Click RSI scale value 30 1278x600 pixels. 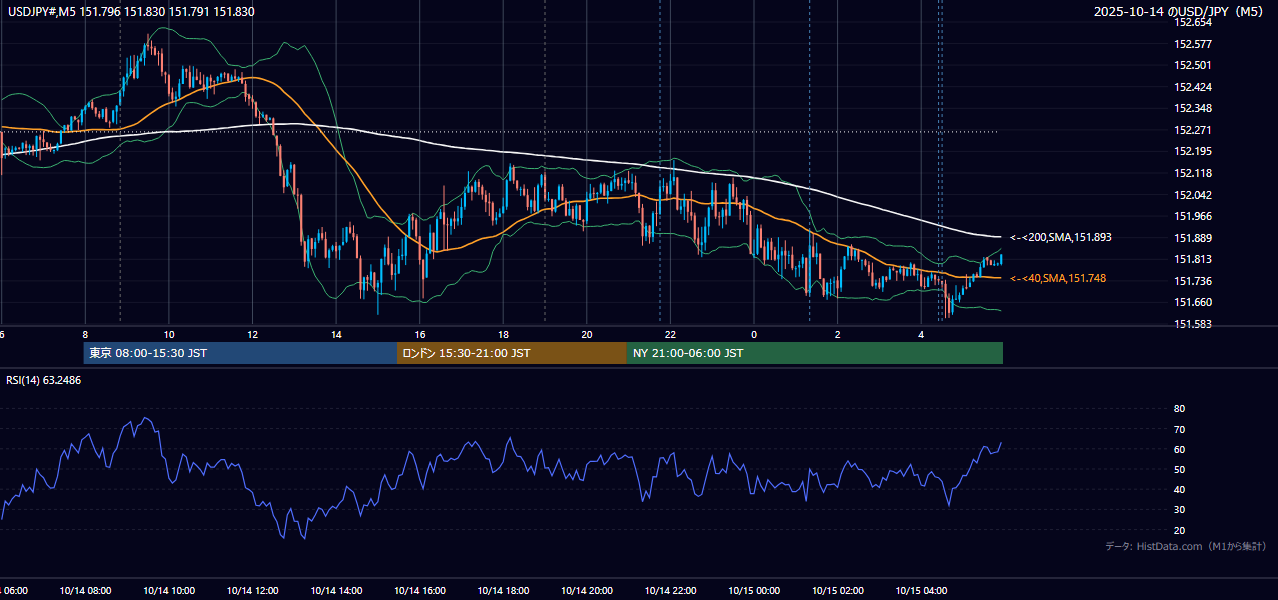tap(1179, 510)
